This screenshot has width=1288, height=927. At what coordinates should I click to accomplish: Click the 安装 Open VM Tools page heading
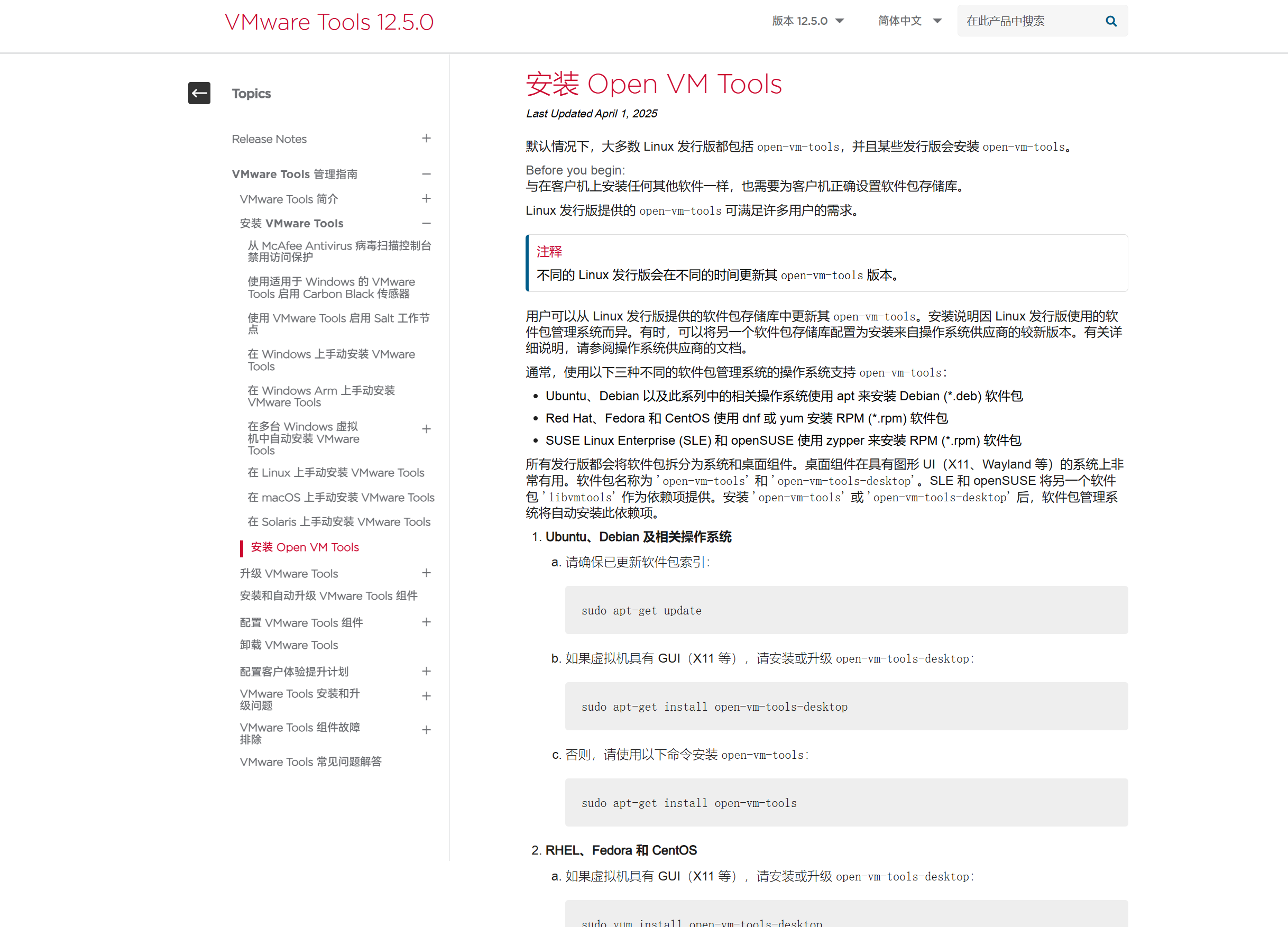[x=654, y=84]
